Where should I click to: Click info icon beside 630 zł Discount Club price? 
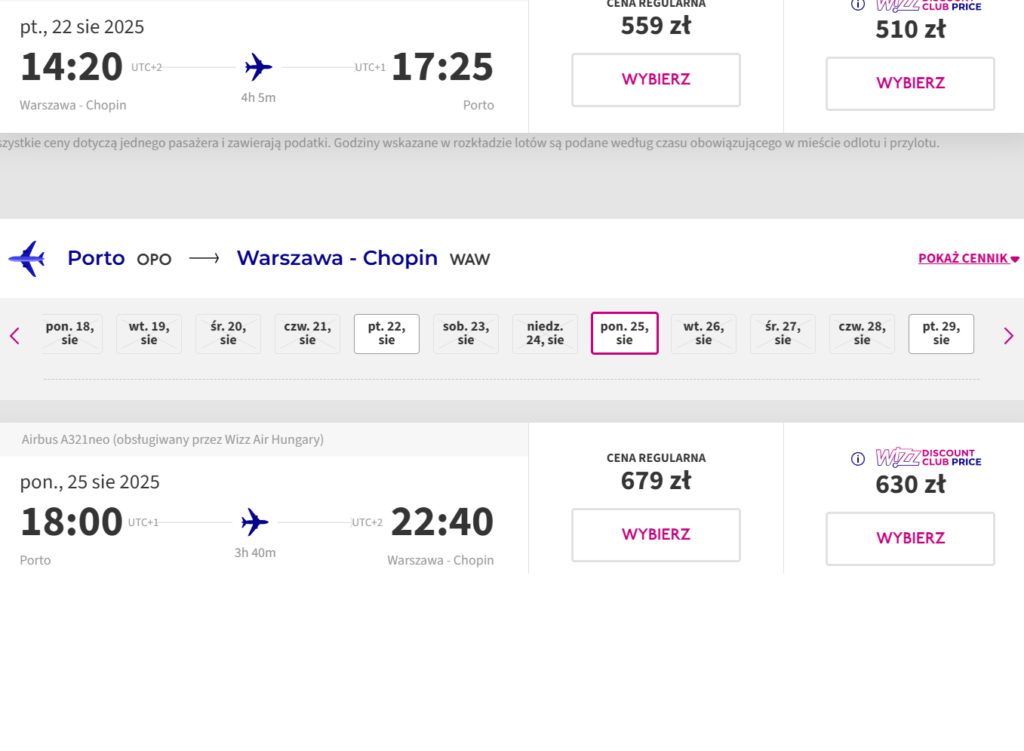[x=857, y=459]
